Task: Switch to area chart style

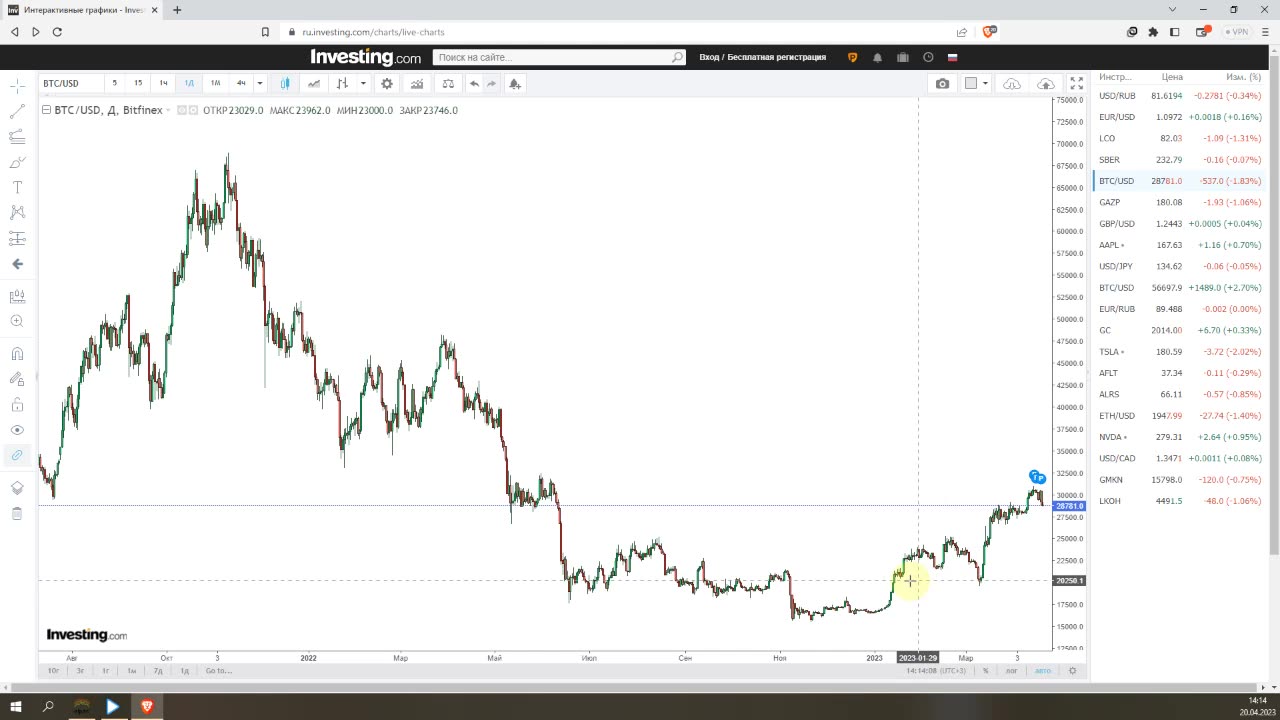Action: click(x=315, y=83)
